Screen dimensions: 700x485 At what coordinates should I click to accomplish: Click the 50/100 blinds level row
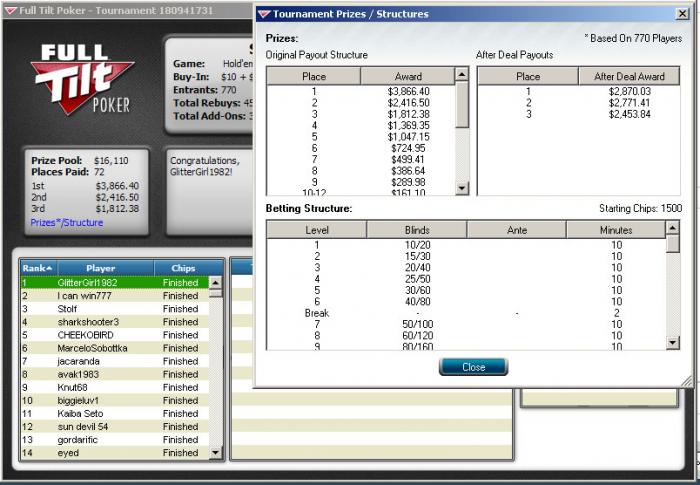(467, 324)
